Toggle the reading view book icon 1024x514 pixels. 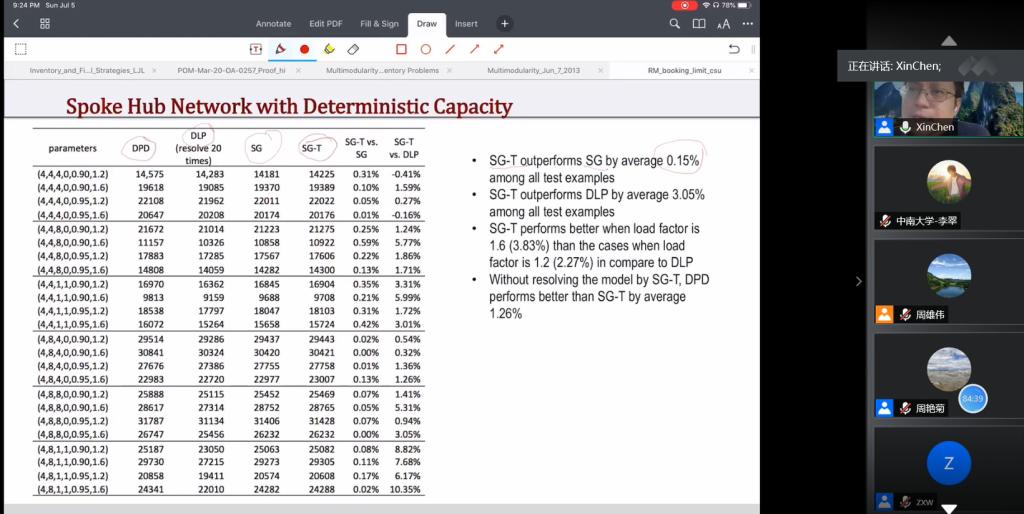[699, 23]
